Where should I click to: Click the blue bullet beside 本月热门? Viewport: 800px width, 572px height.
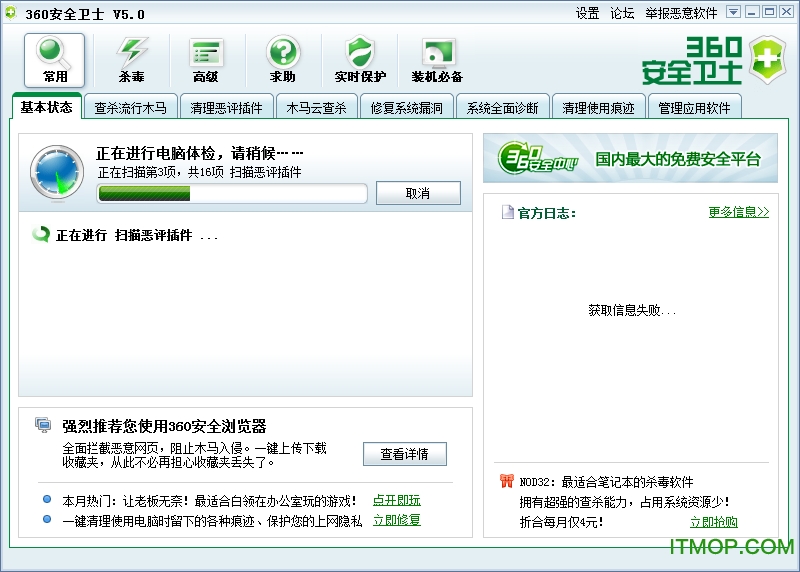click(47, 499)
